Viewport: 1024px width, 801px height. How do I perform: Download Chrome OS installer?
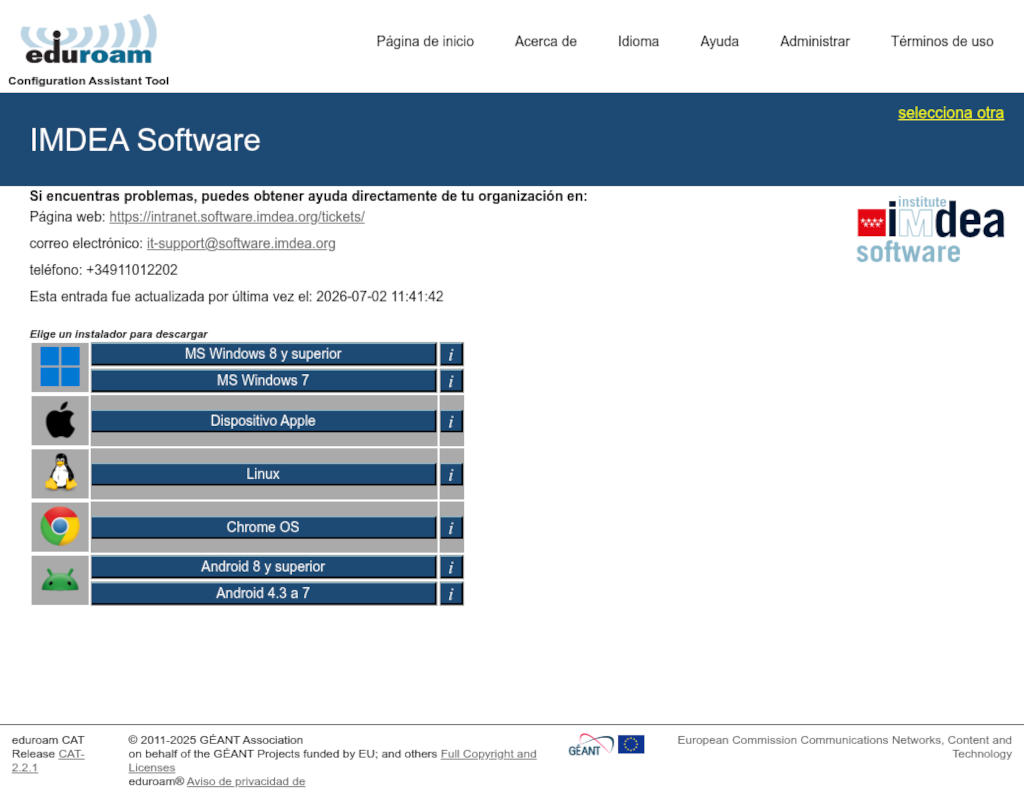pyautogui.click(x=263, y=527)
